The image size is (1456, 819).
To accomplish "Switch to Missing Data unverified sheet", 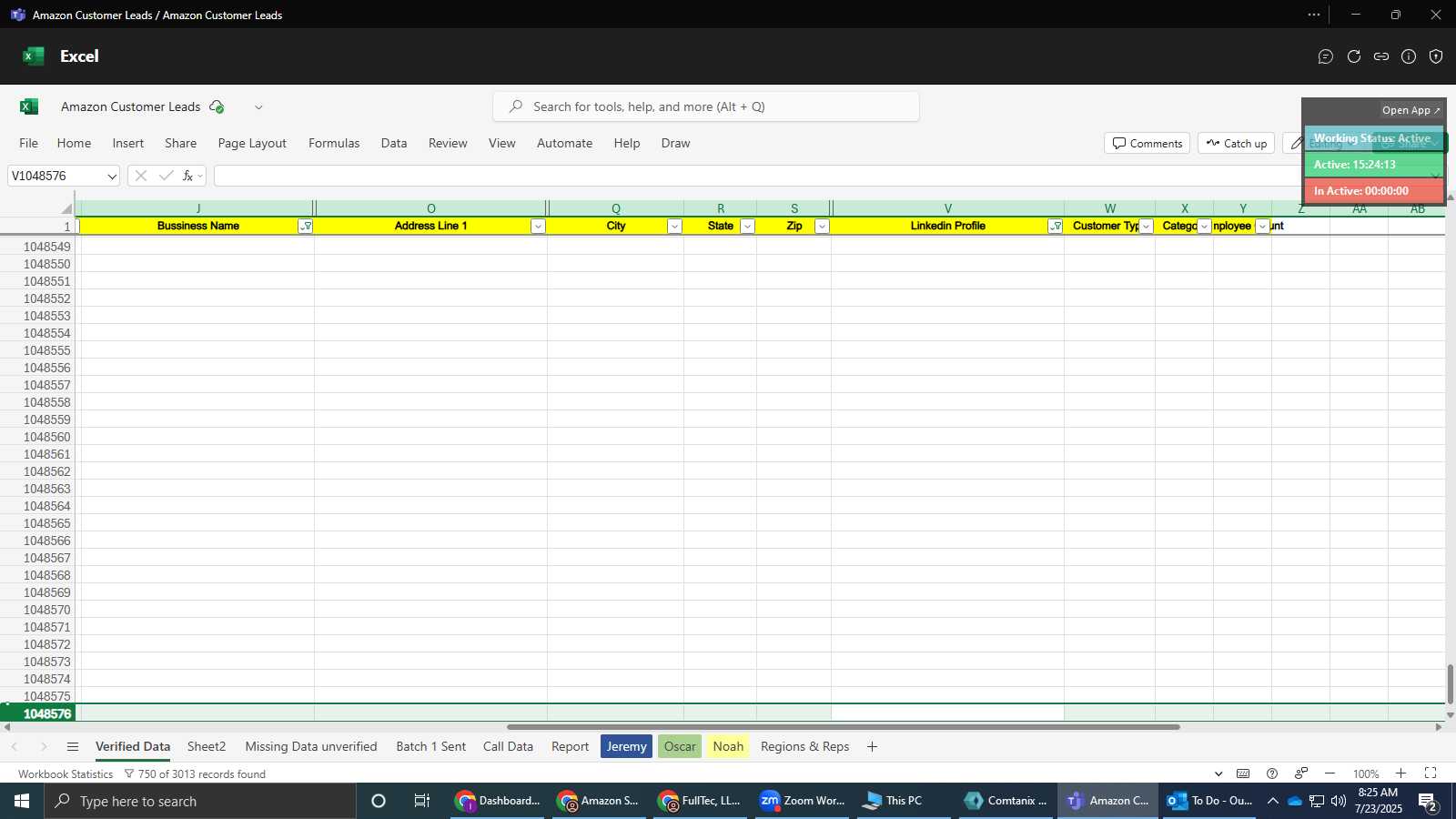I will tap(311, 747).
